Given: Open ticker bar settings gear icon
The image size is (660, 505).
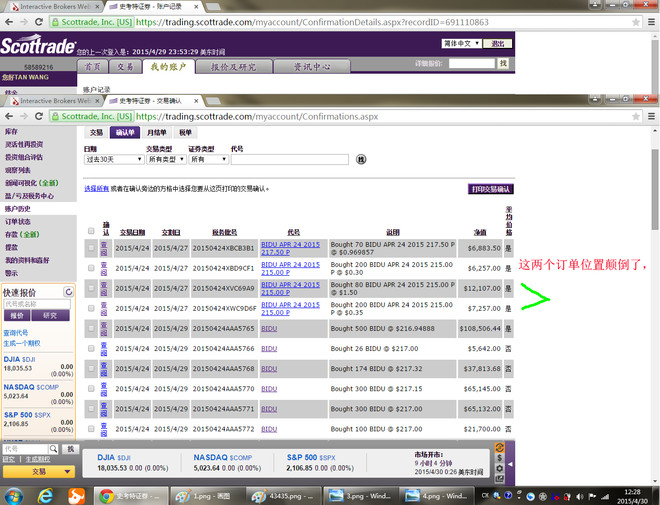Looking at the screenshot, I should 499,468.
